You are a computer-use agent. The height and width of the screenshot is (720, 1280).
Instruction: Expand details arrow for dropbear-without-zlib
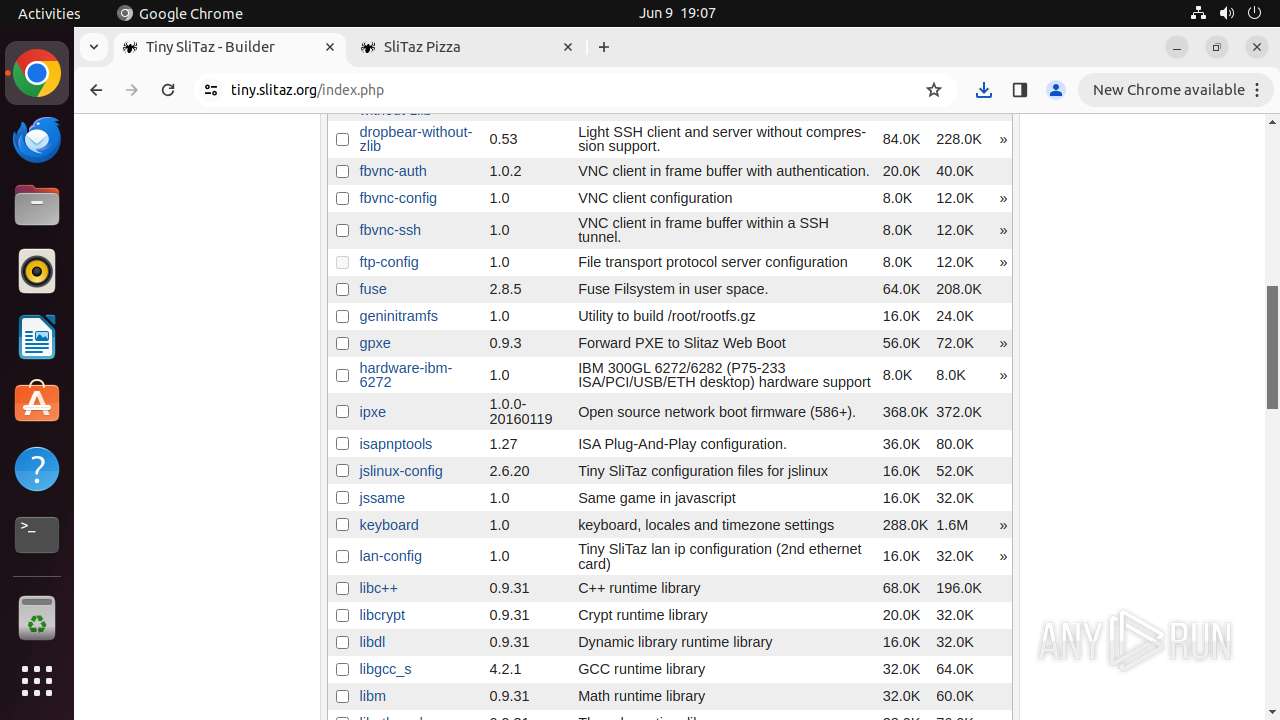[x=1003, y=139]
